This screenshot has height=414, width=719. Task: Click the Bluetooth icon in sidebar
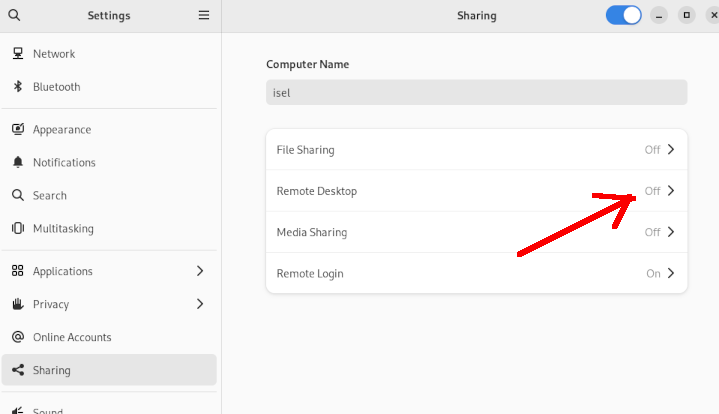pos(17,87)
